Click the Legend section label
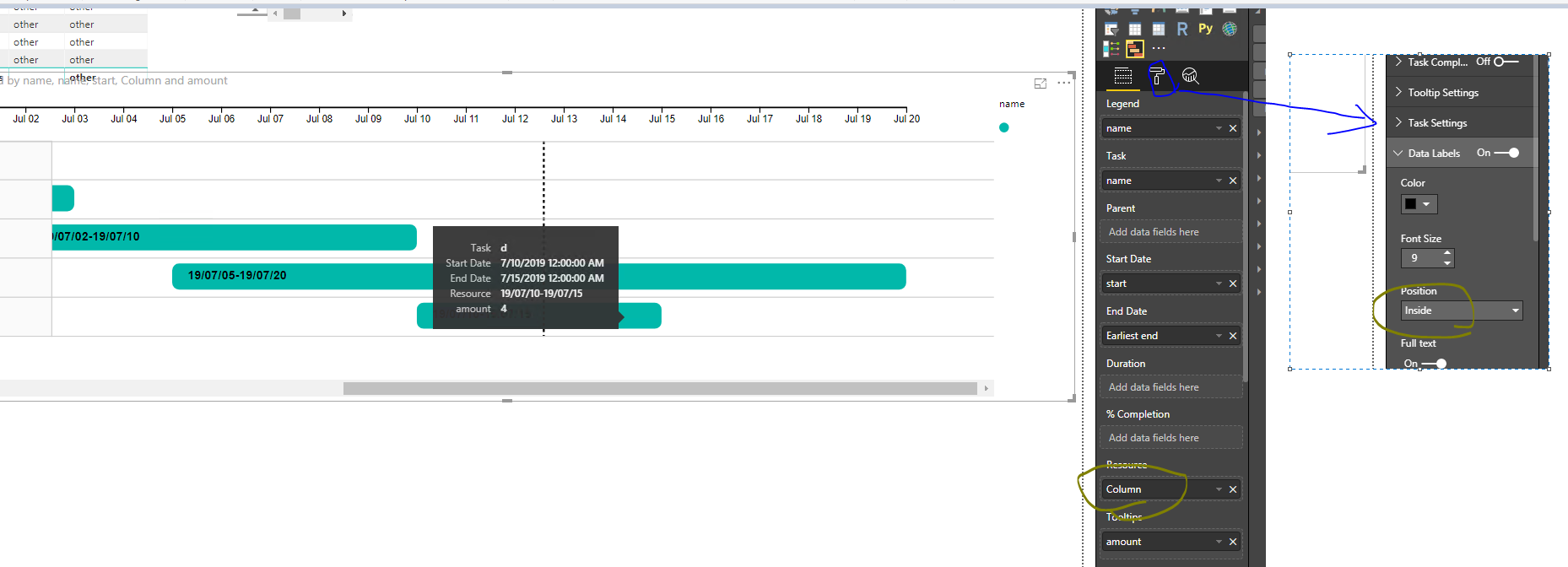The height and width of the screenshot is (567, 1568). tap(1122, 104)
